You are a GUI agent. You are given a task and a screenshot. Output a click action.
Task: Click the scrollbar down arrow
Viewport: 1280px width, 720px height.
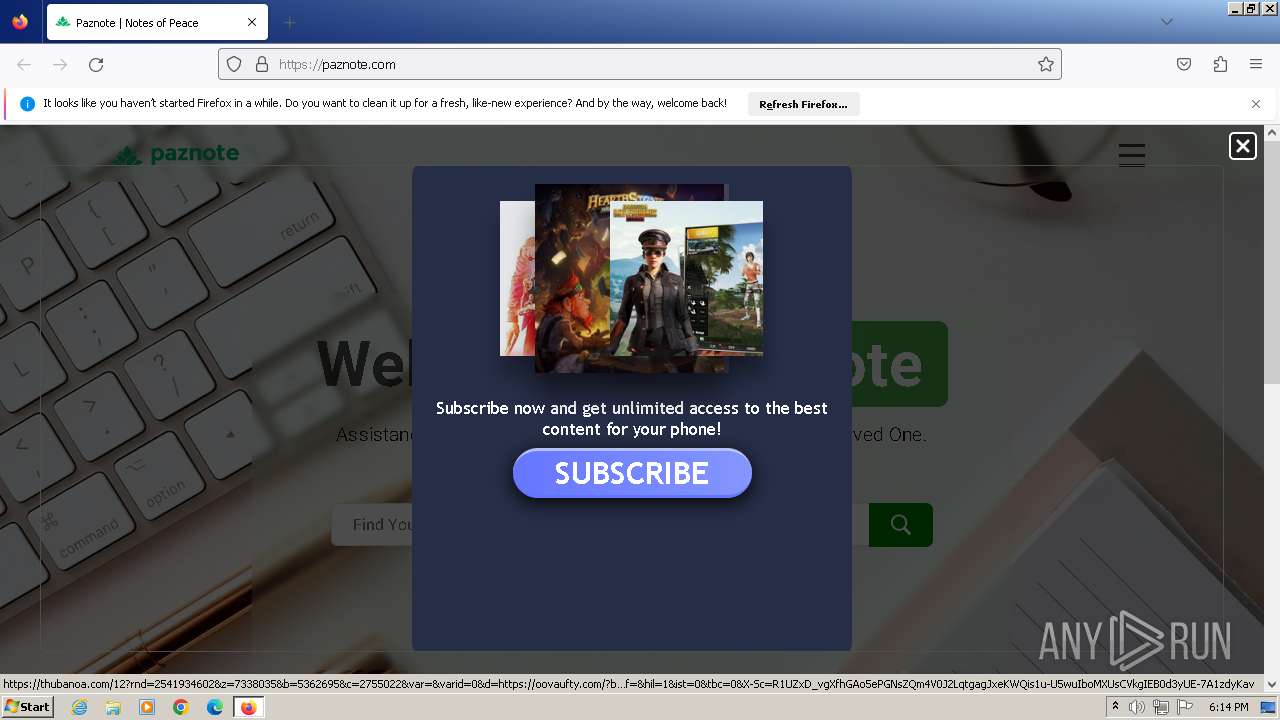point(1272,684)
